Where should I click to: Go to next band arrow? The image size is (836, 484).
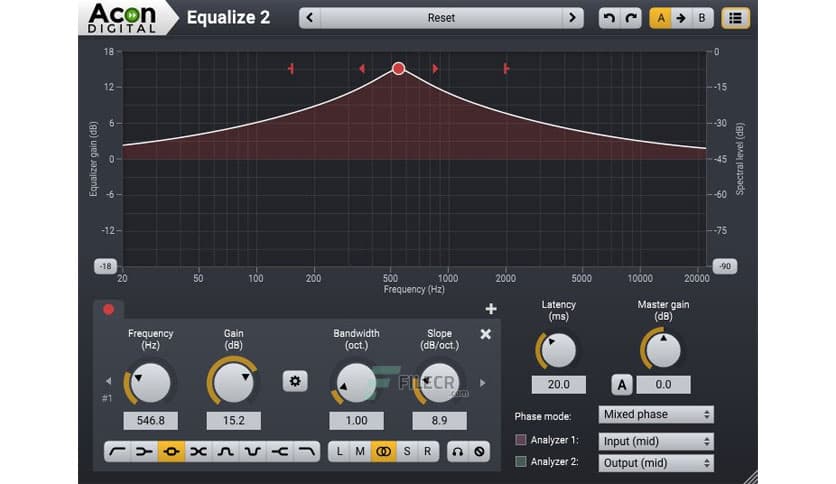tap(483, 383)
